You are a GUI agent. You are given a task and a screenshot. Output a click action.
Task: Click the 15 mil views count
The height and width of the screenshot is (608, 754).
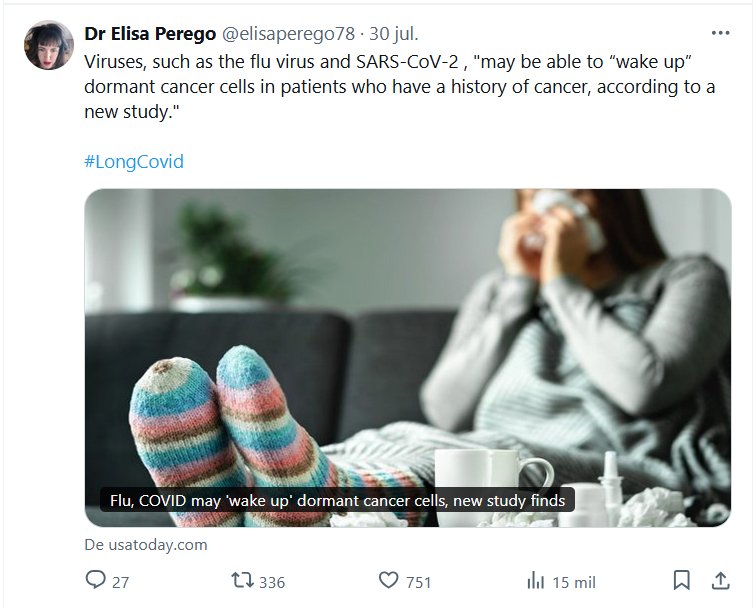tap(574, 581)
